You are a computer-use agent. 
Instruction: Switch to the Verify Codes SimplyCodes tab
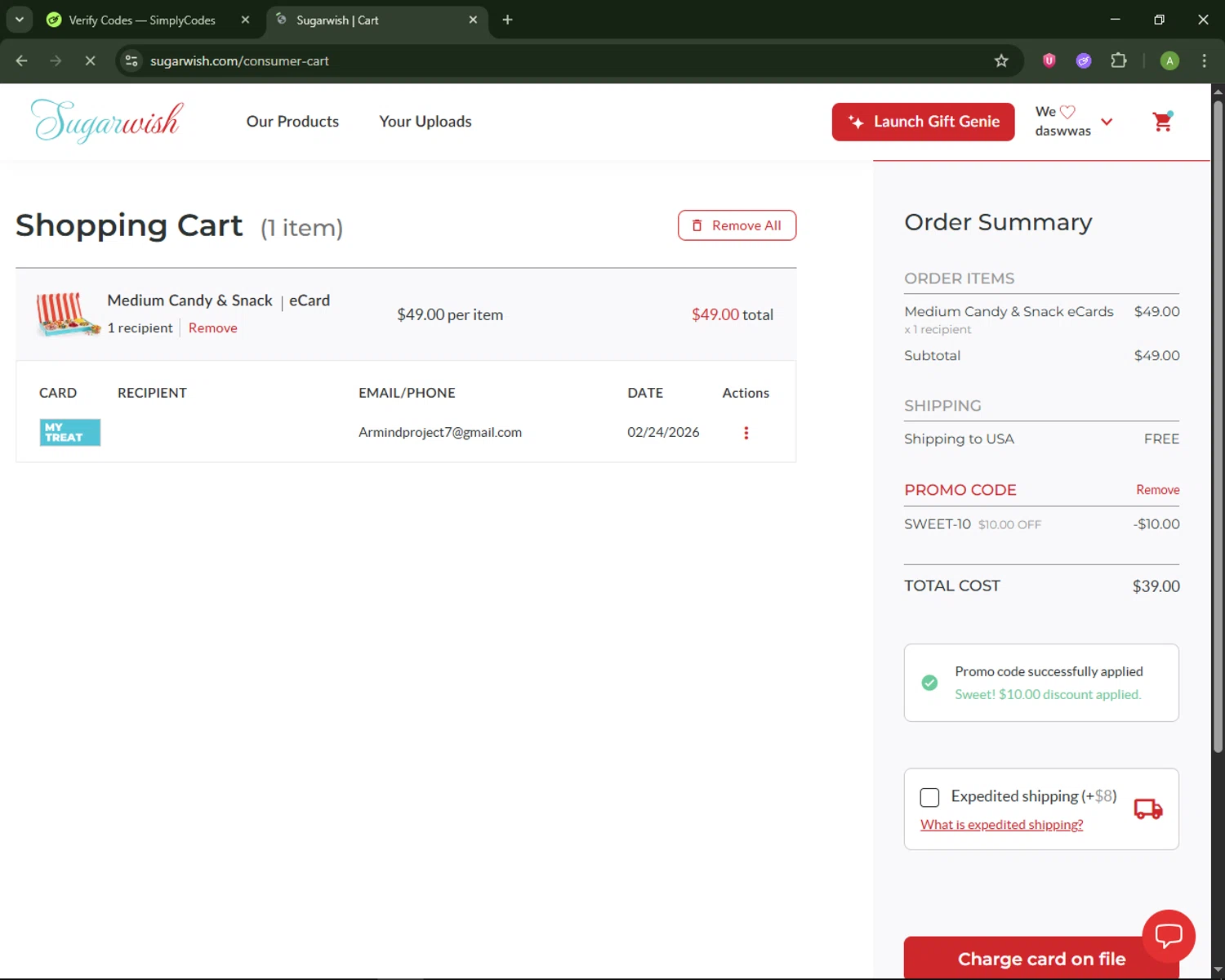tap(141, 20)
